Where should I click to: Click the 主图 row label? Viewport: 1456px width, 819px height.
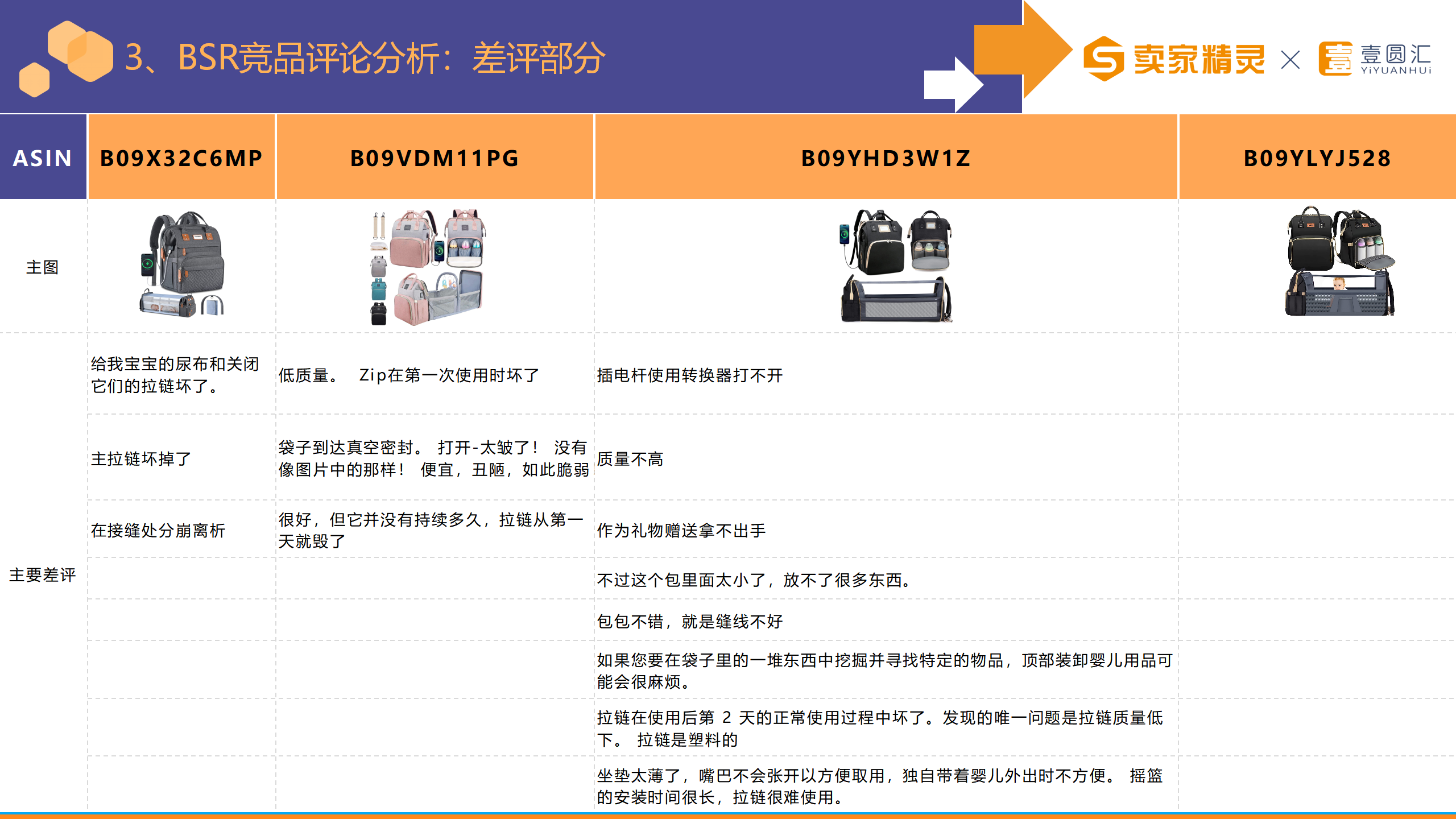(43, 267)
